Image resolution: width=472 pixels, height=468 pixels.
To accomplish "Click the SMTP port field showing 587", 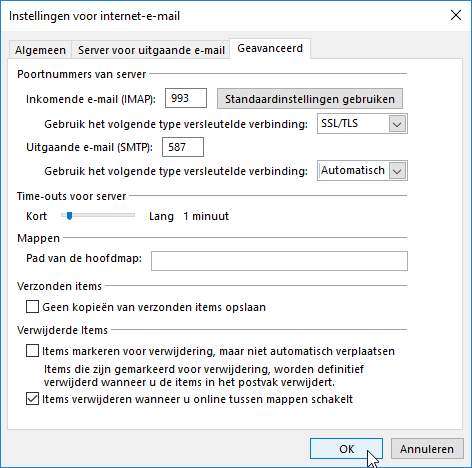I will tap(183, 147).
